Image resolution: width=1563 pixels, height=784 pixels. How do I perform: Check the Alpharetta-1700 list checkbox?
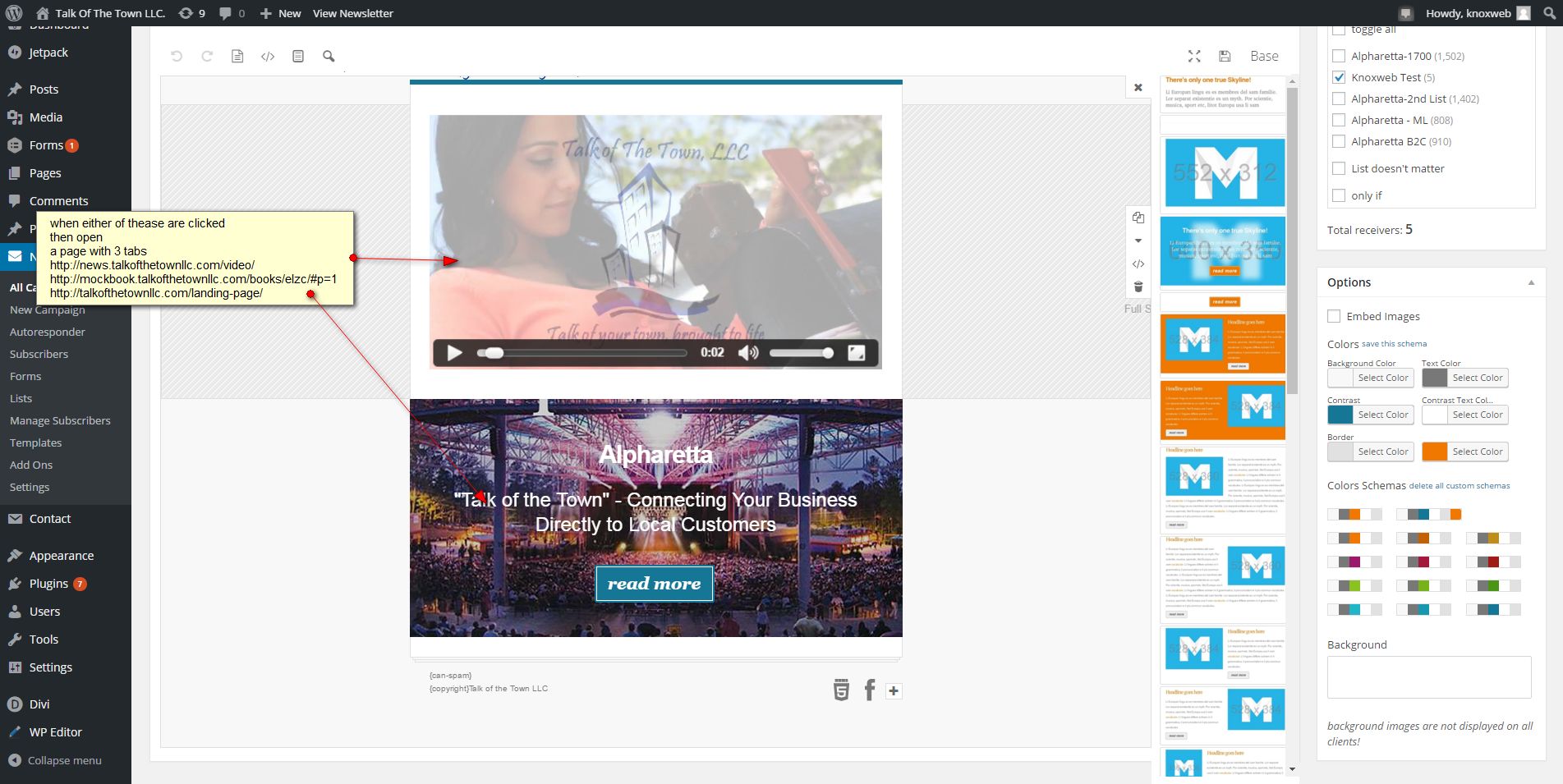1339,56
